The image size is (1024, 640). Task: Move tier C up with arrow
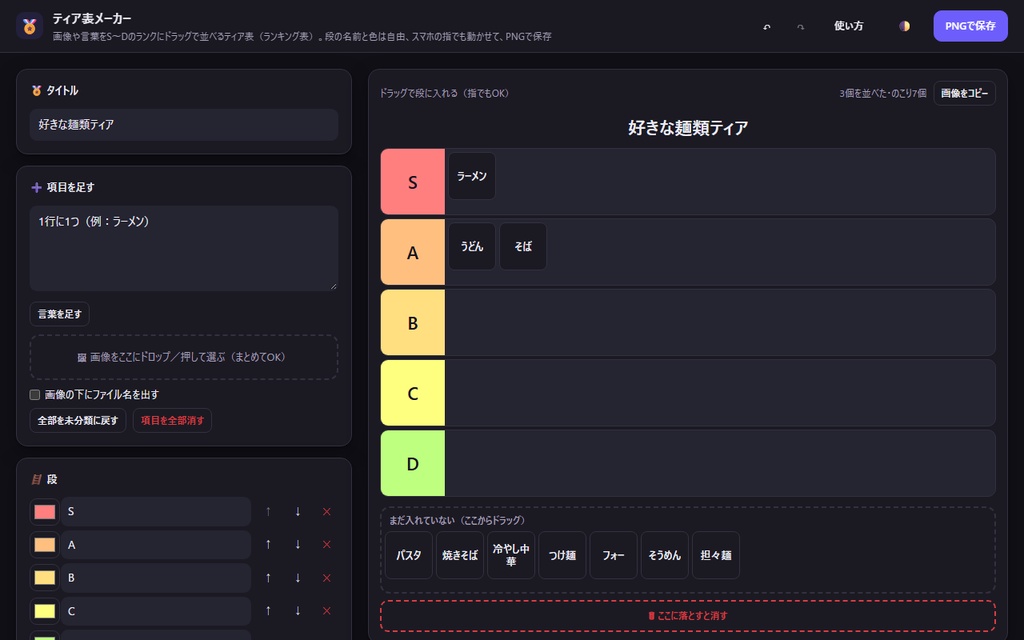[268, 611]
